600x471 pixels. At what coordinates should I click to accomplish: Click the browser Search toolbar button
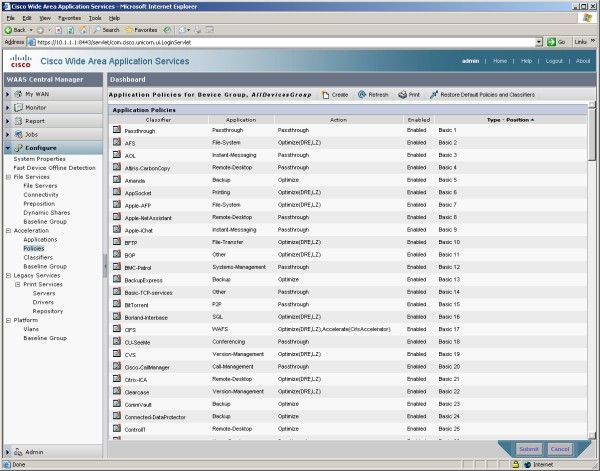click(x=107, y=30)
